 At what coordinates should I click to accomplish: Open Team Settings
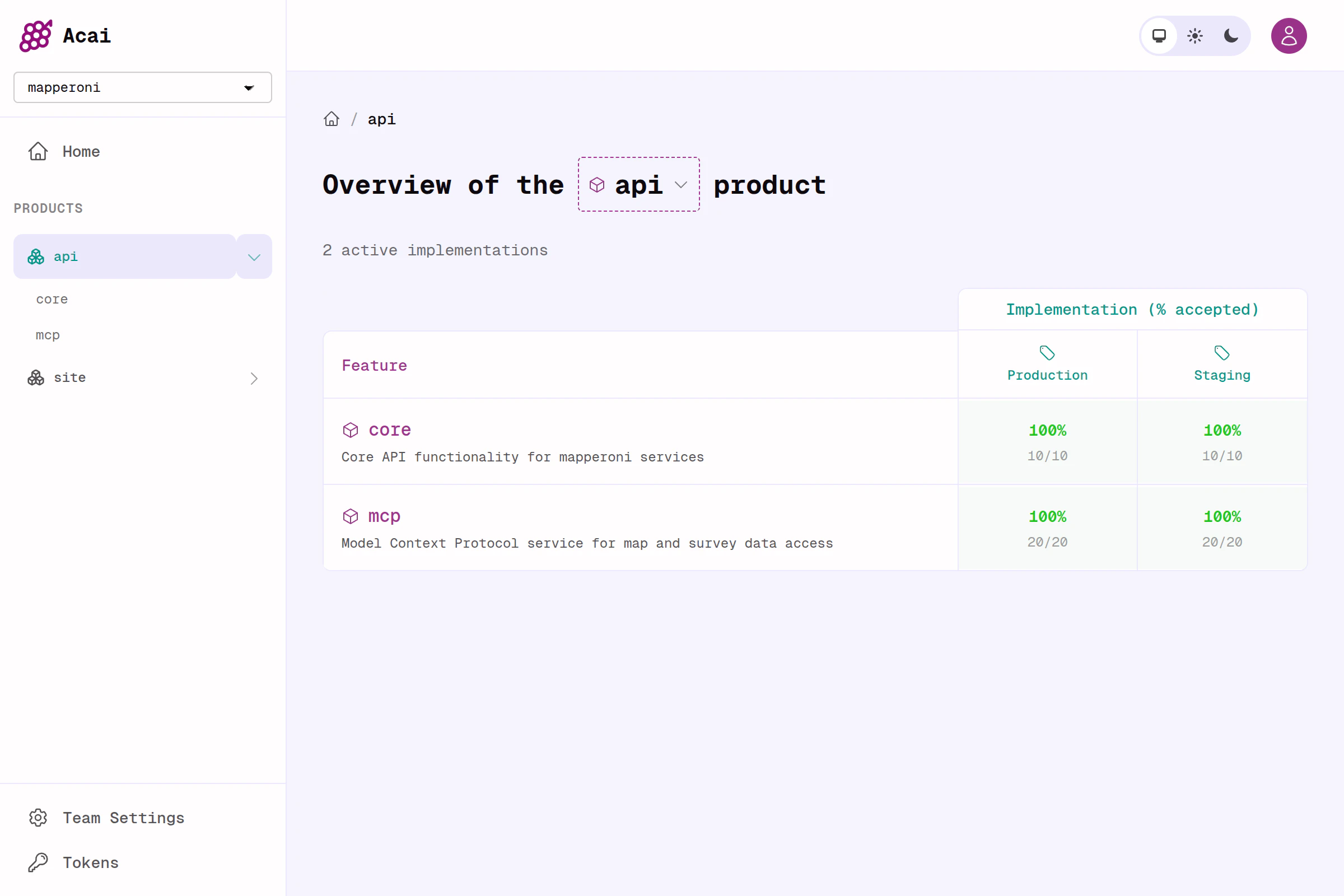123,818
